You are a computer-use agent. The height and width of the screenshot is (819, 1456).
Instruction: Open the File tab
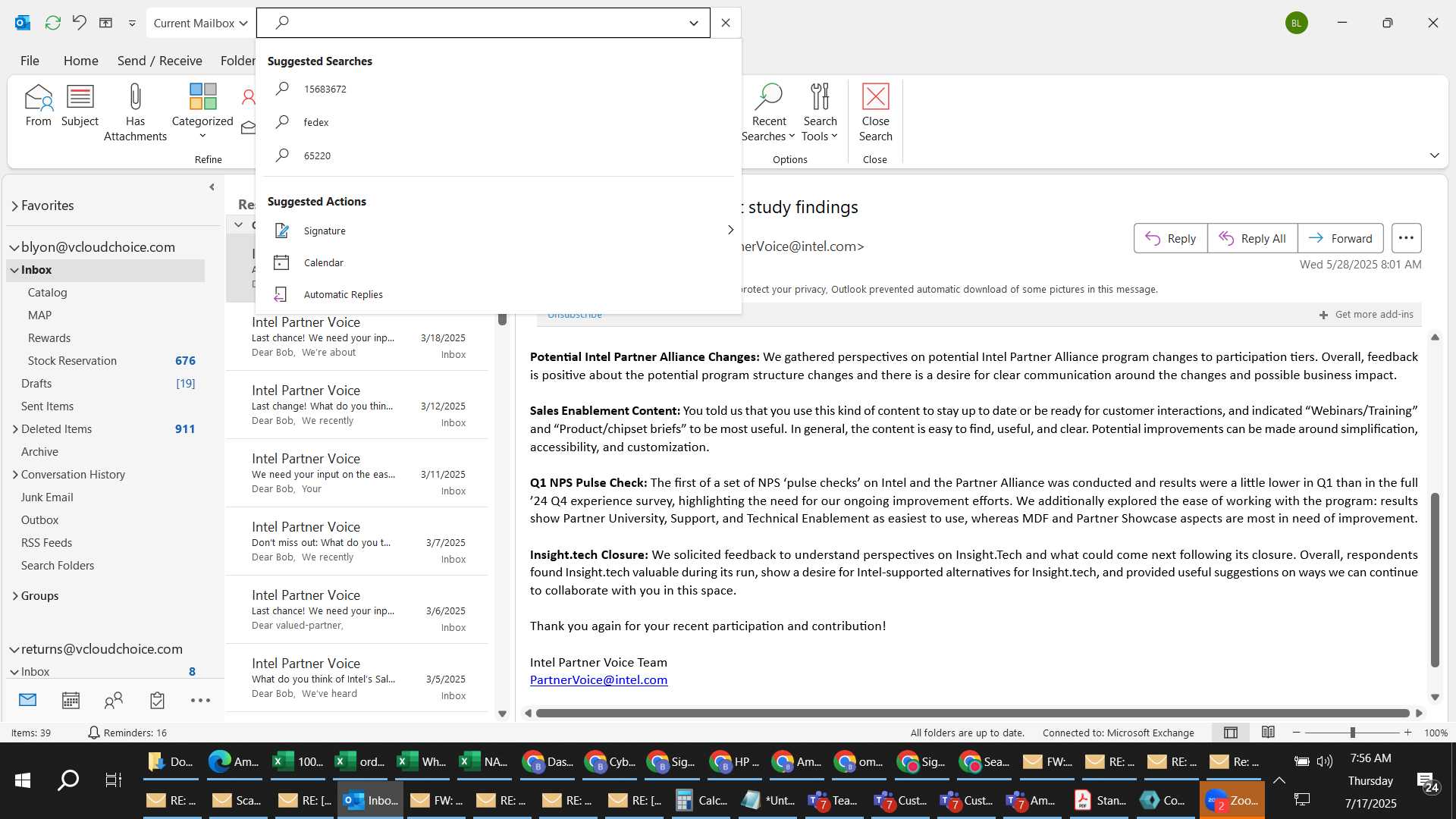point(30,61)
